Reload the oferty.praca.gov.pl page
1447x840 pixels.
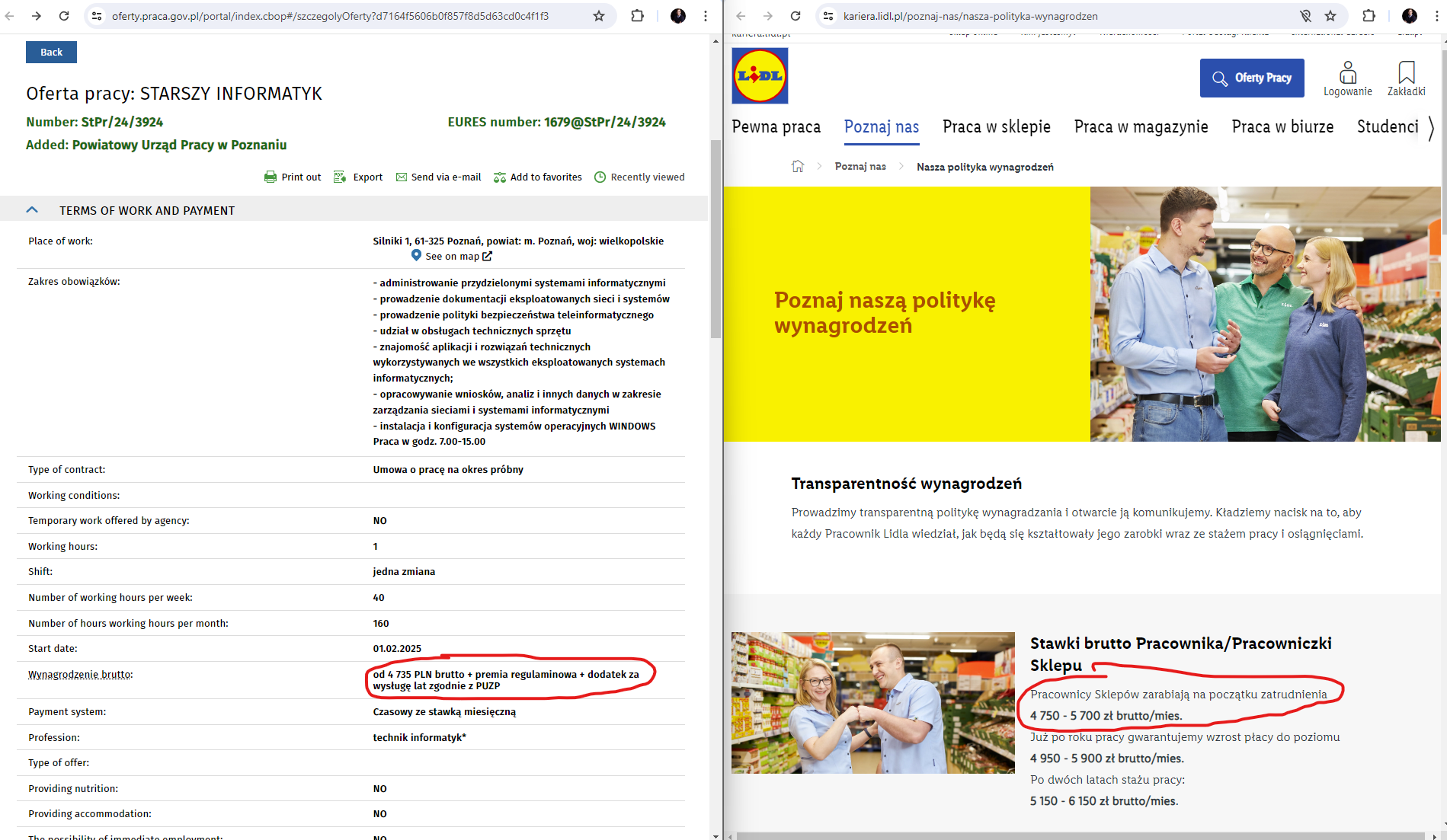pos(64,16)
